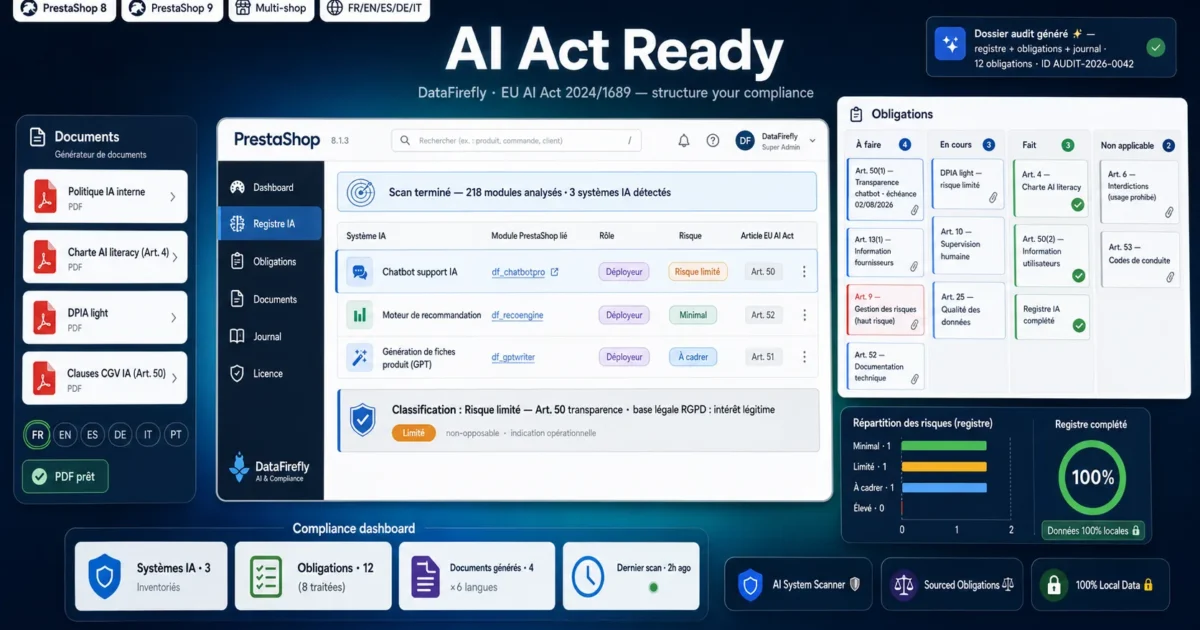The image size is (1200, 630).
Task: Select the PT language option
Action: point(176,435)
